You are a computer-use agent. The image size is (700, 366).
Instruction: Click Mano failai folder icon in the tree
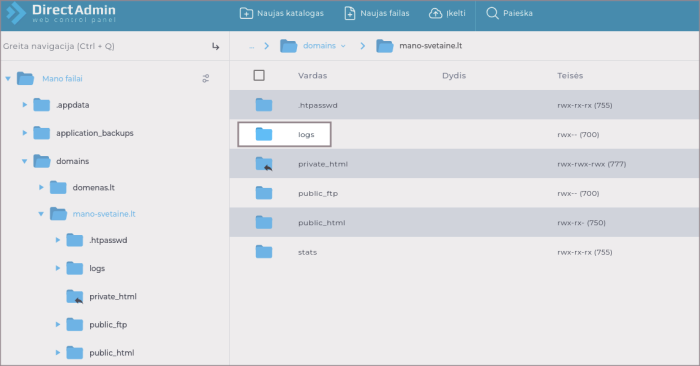pyautogui.click(x=25, y=79)
